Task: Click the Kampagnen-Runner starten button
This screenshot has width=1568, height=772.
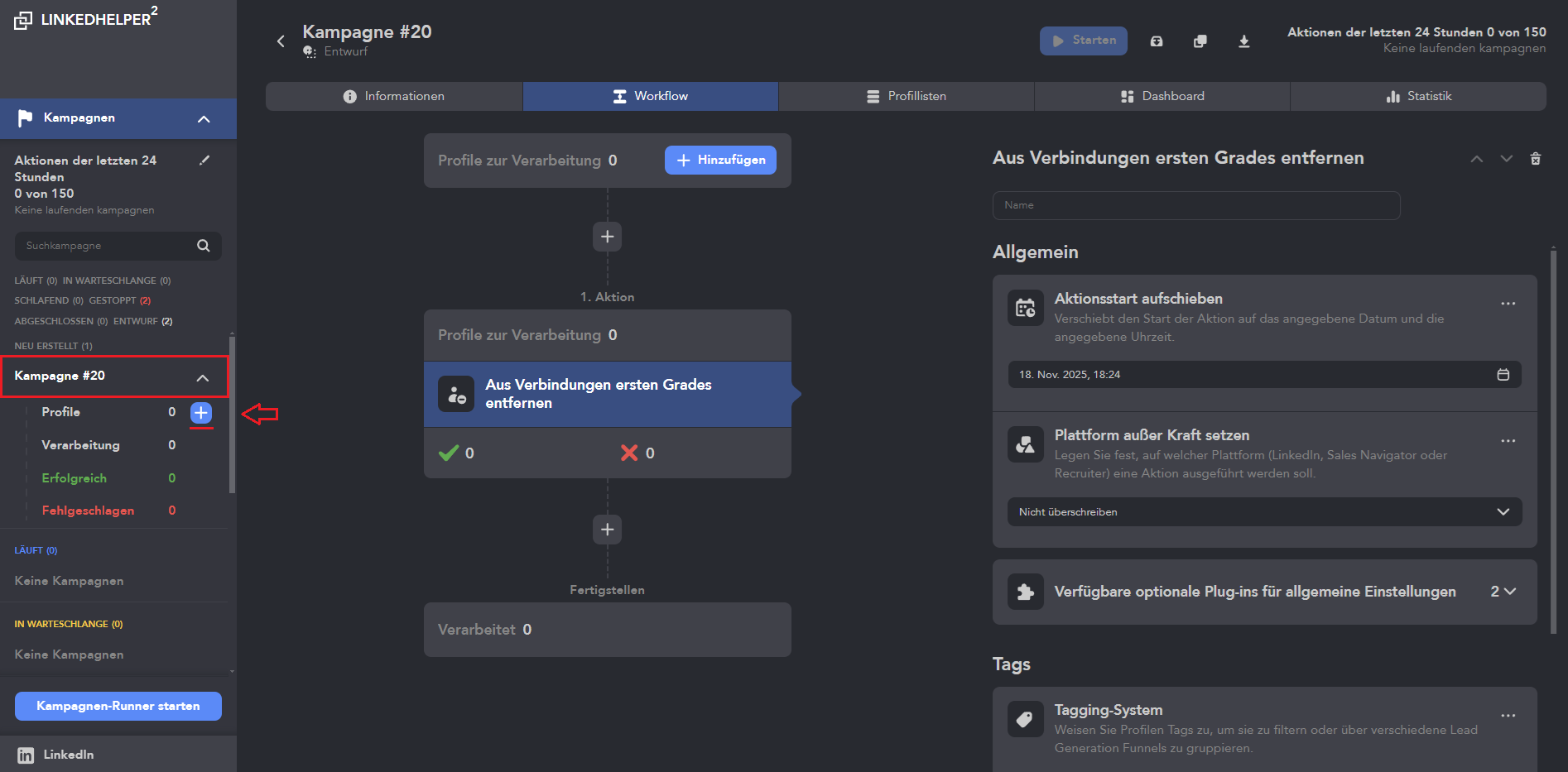Action: [x=118, y=706]
